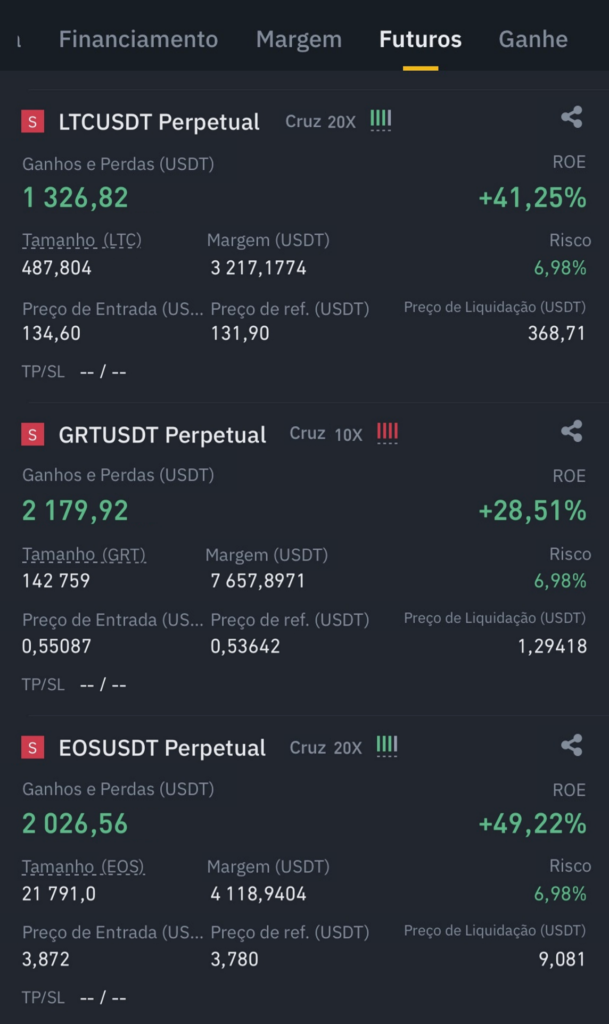This screenshot has height=1024, width=609.
Task: Tap the green ADL bars on EOSUSDT
Action: click(386, 746)
